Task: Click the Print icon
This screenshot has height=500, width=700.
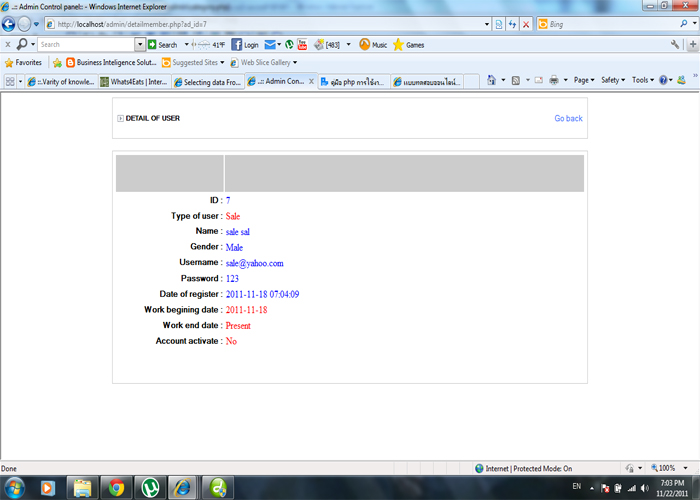Action: click(x=554, y=80)
